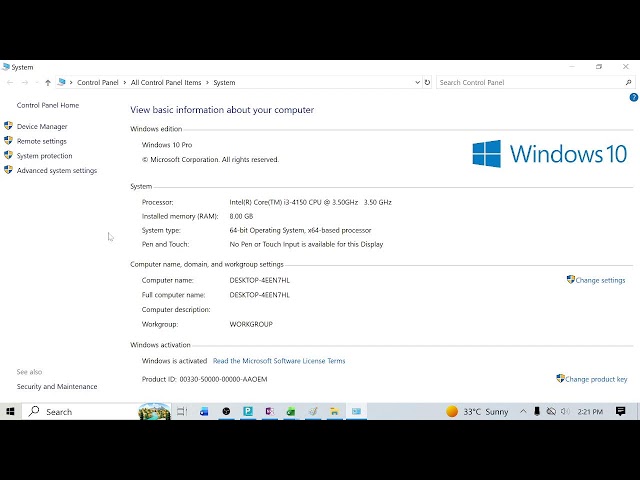Screen dimensions: 640x480
Task: Open System protection link
Action: 44,156
